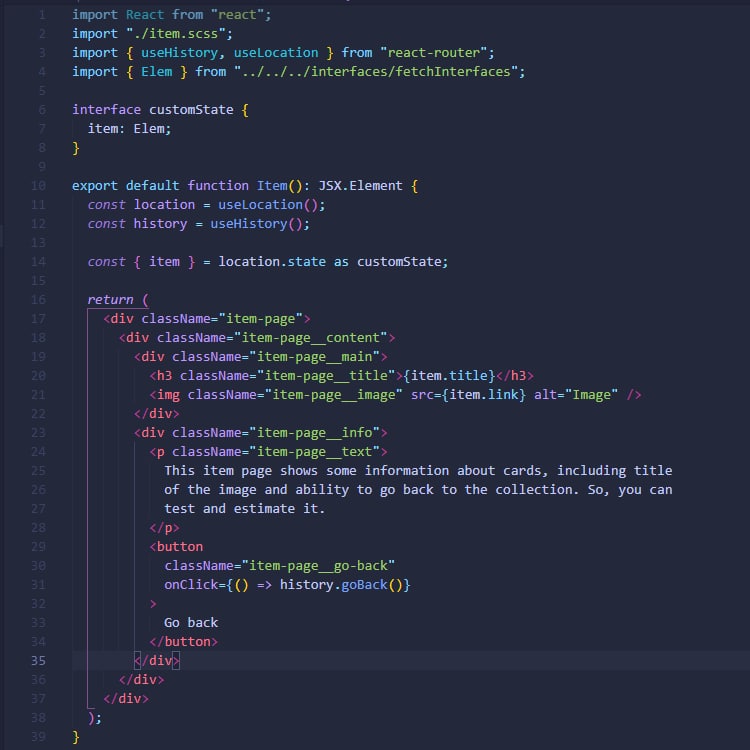Screen dimensions: 750x750
Task: Click the "item-page__go-back" className string
Action: point(318,566)
